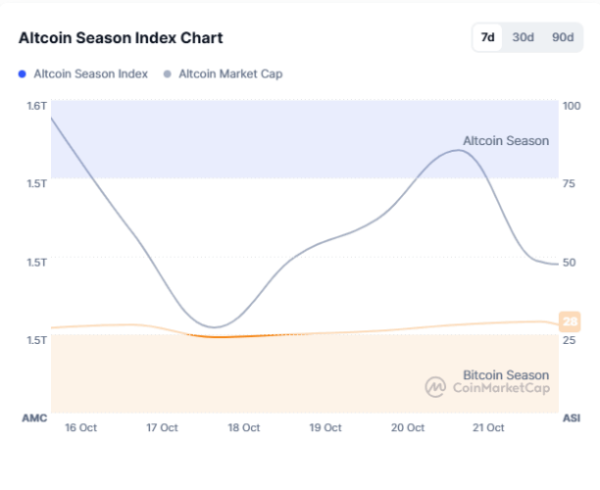Select the 30d time range tab

tap(523, 37)
